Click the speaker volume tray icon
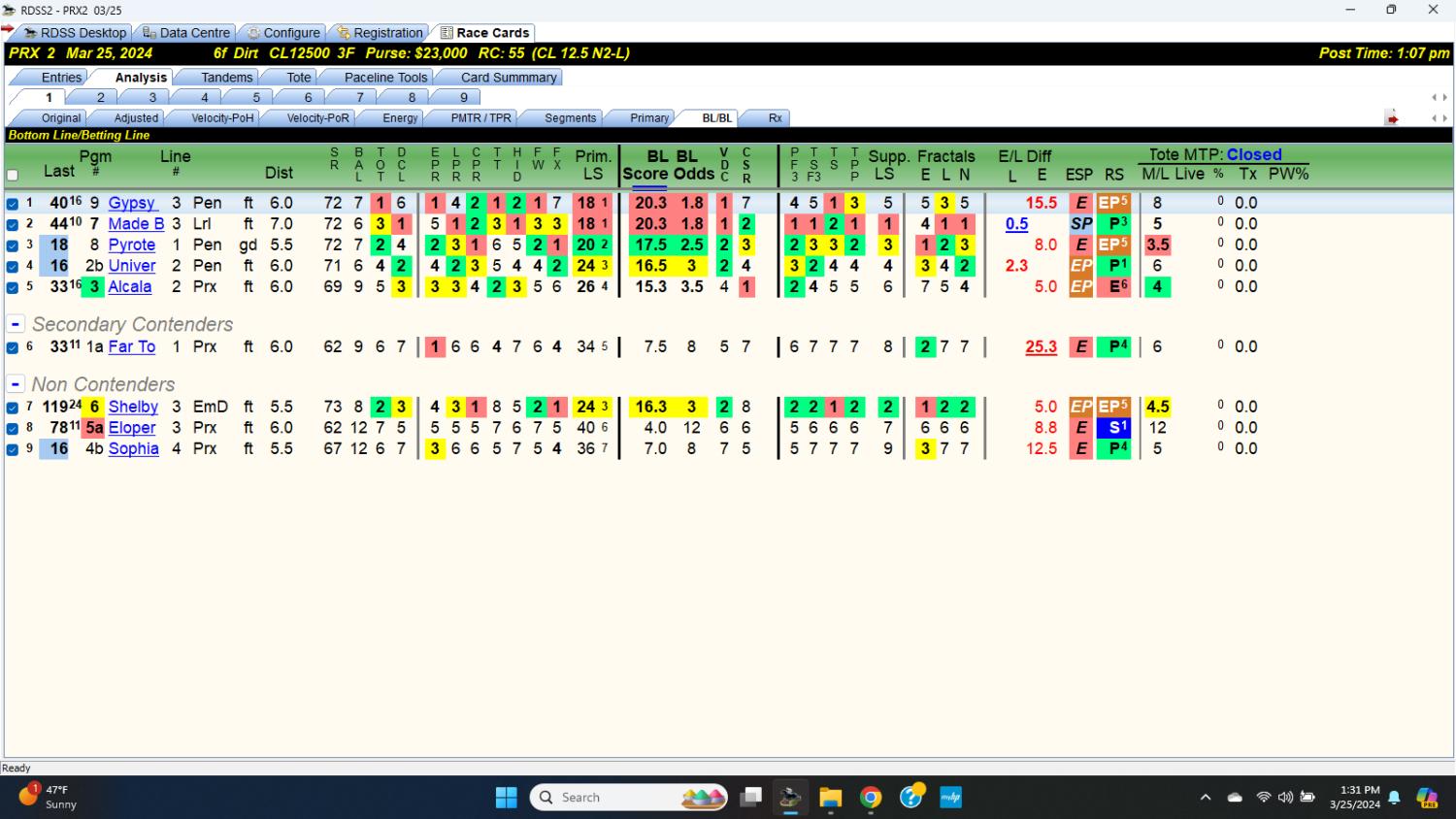Screen dimensions: 1456x819 coord(1285,798)
